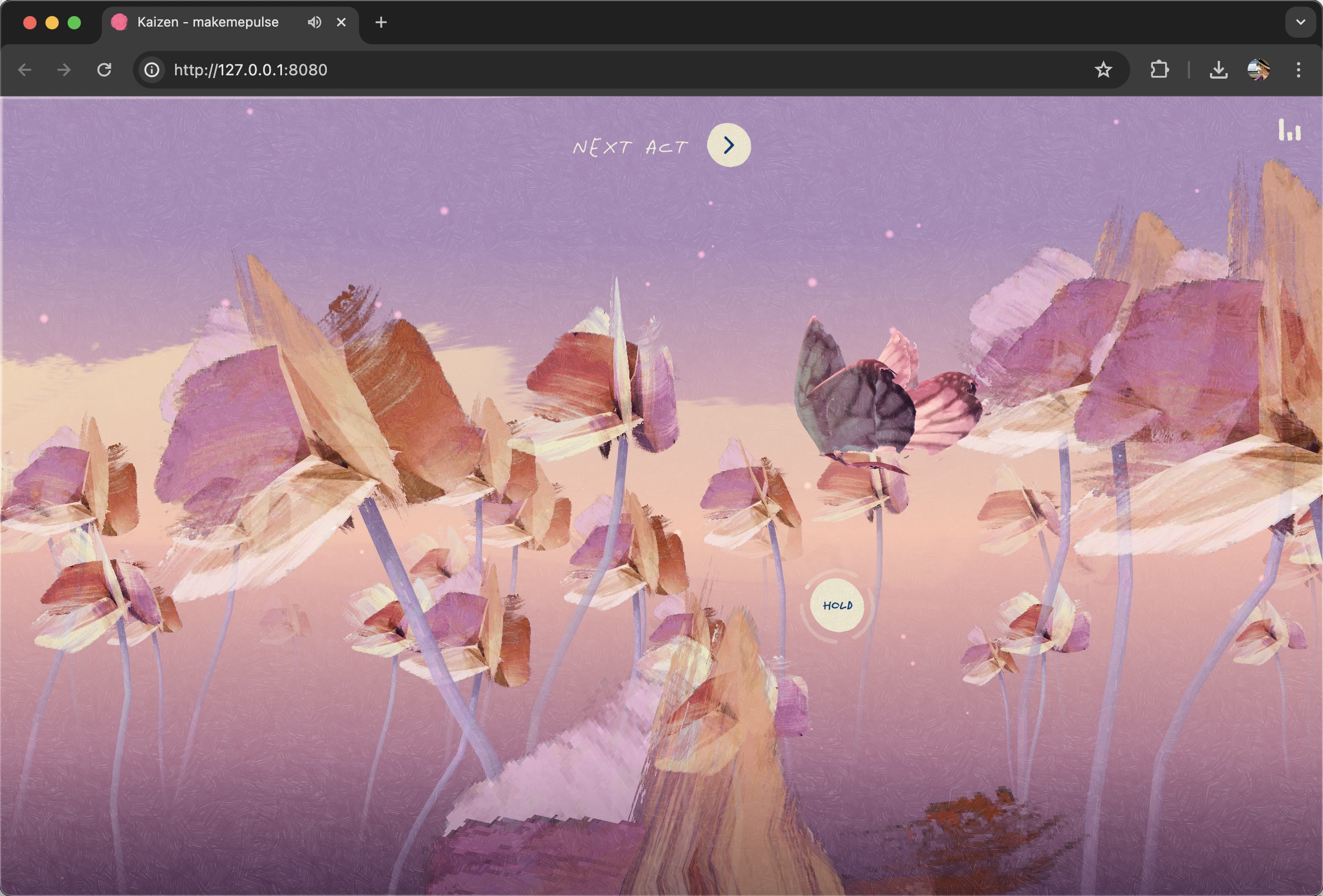
Task: Go back to previous page
Action: 24,70
